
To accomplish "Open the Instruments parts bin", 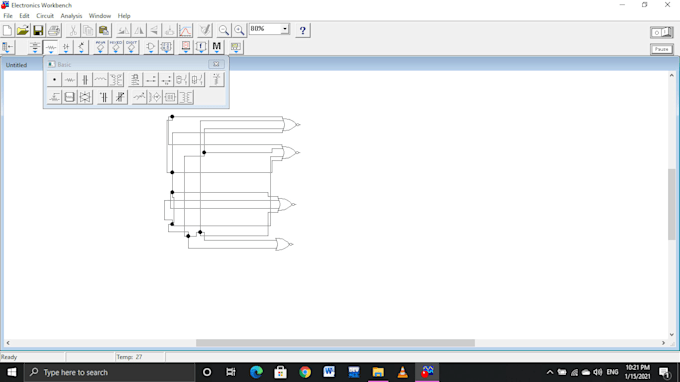I will tap(236, 47).
